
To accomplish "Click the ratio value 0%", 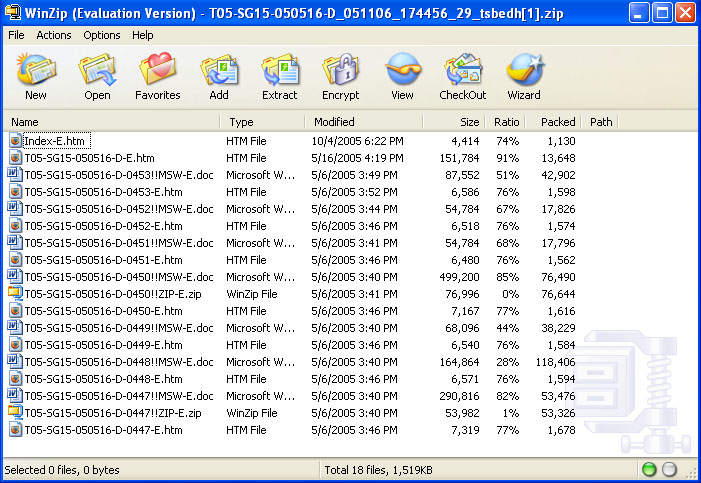I will pyautogui.click(x=510, y=294).
